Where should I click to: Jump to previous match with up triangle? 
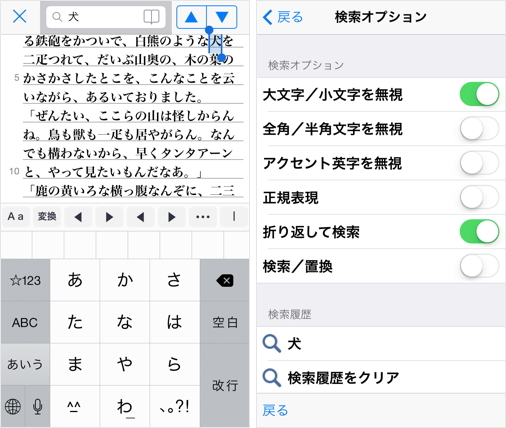point(191,17)
